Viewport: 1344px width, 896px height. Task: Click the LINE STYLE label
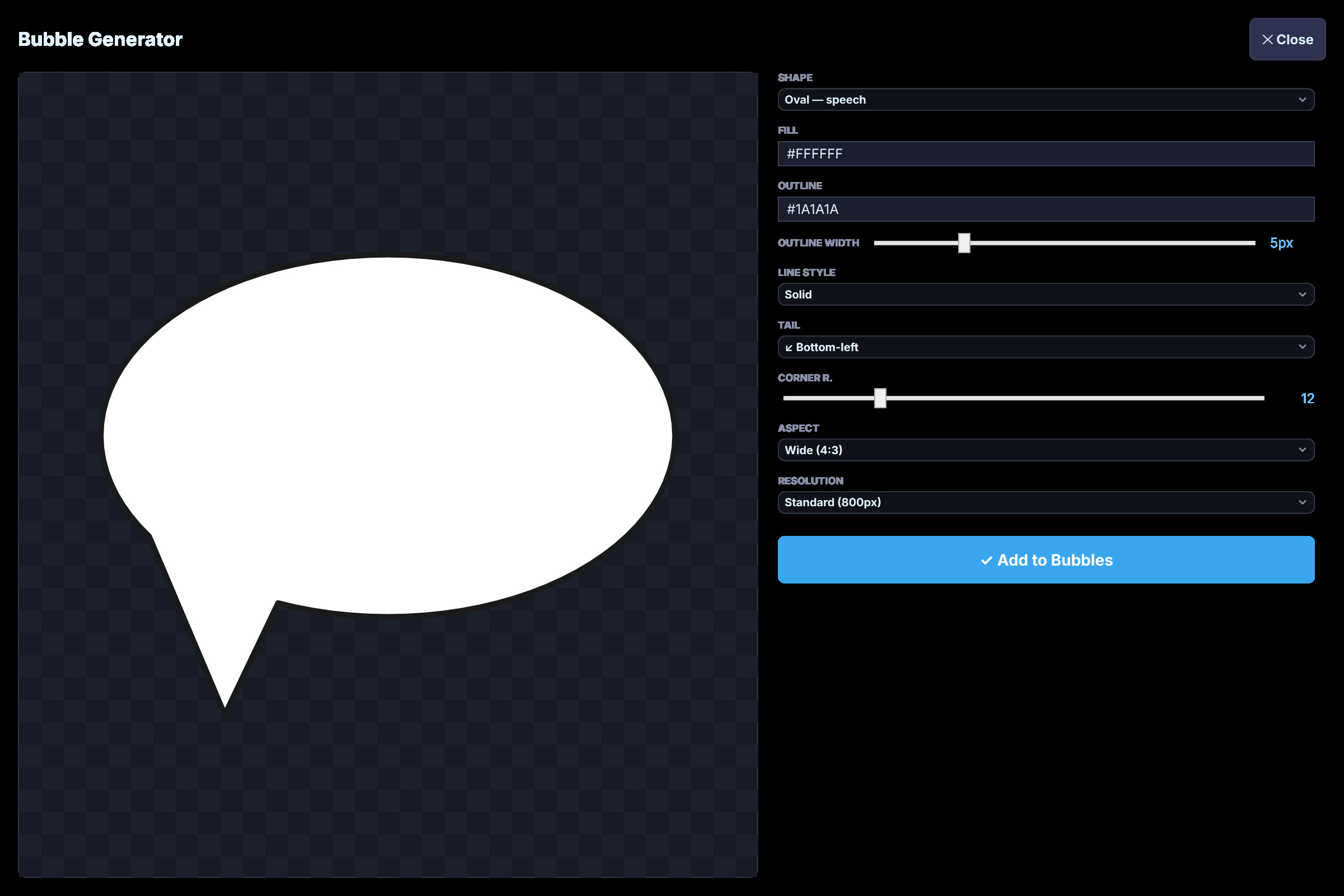coord(806,273)
